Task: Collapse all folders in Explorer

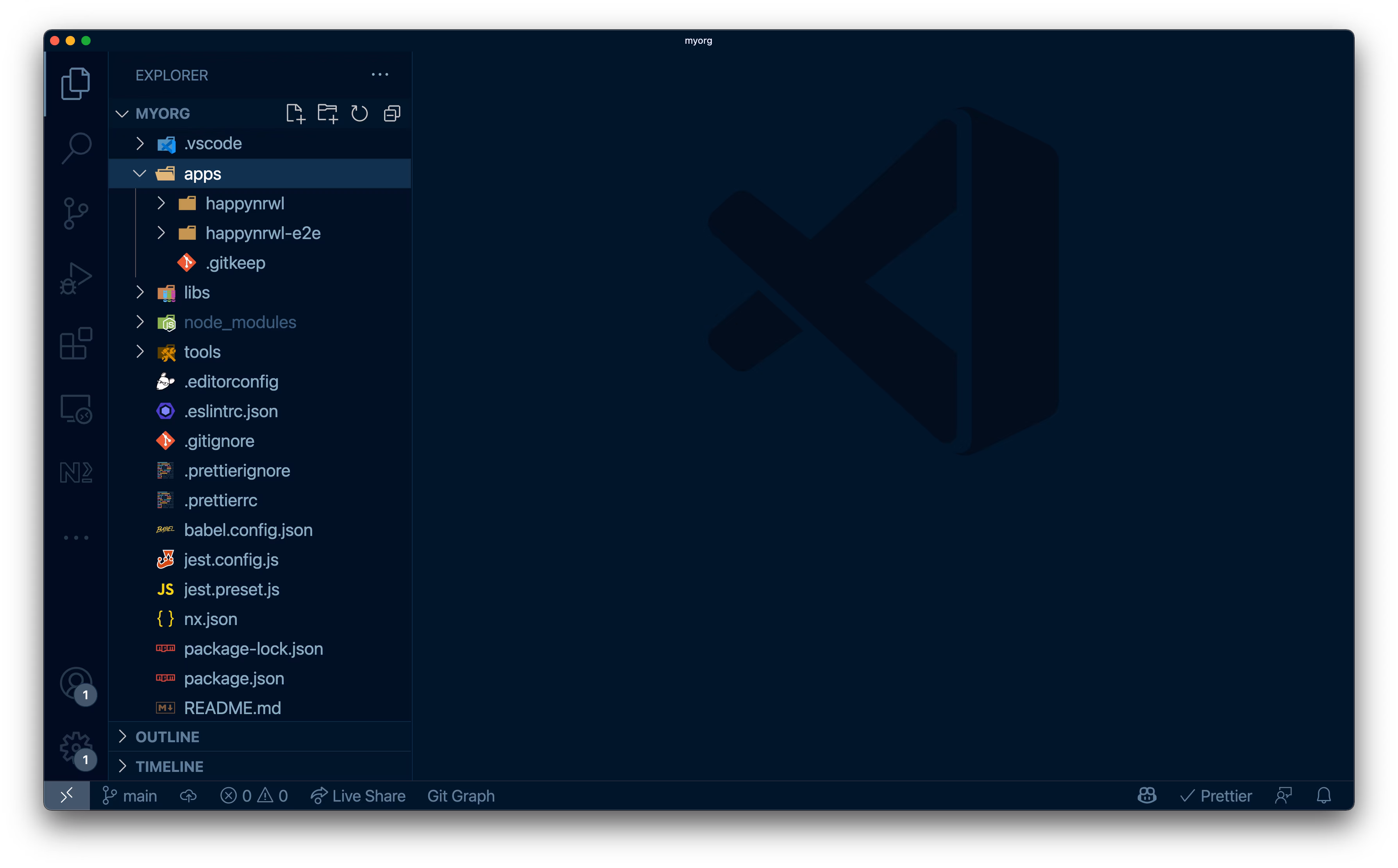Action: coord(392,113)
